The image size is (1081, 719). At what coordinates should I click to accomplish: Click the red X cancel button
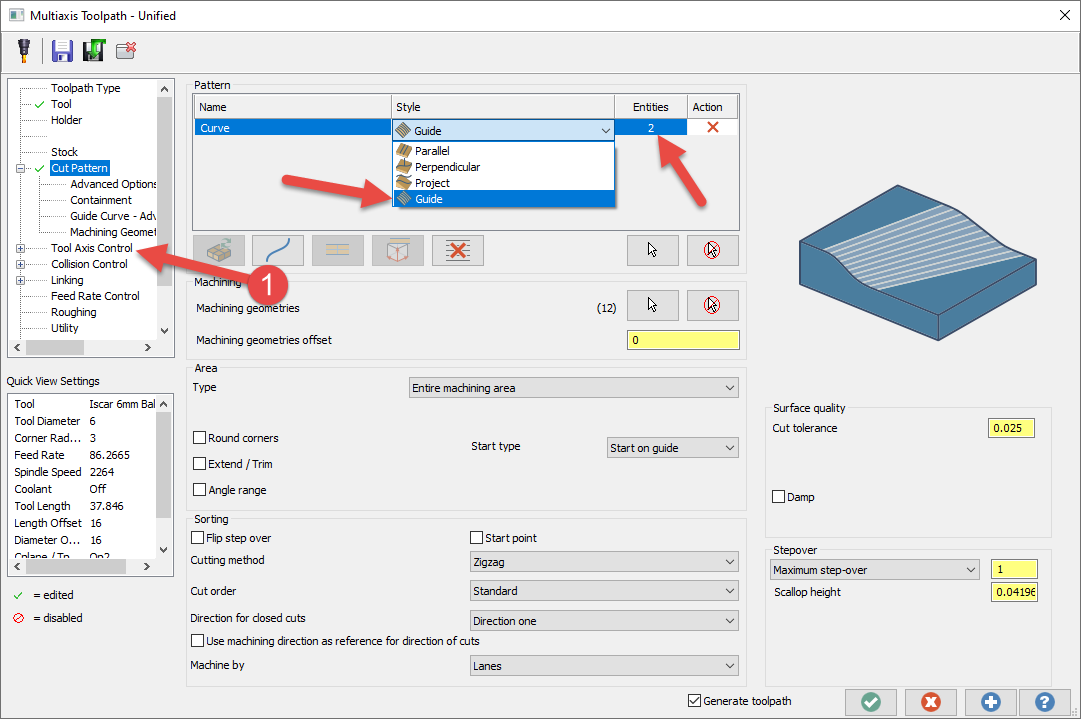[931, 702]
